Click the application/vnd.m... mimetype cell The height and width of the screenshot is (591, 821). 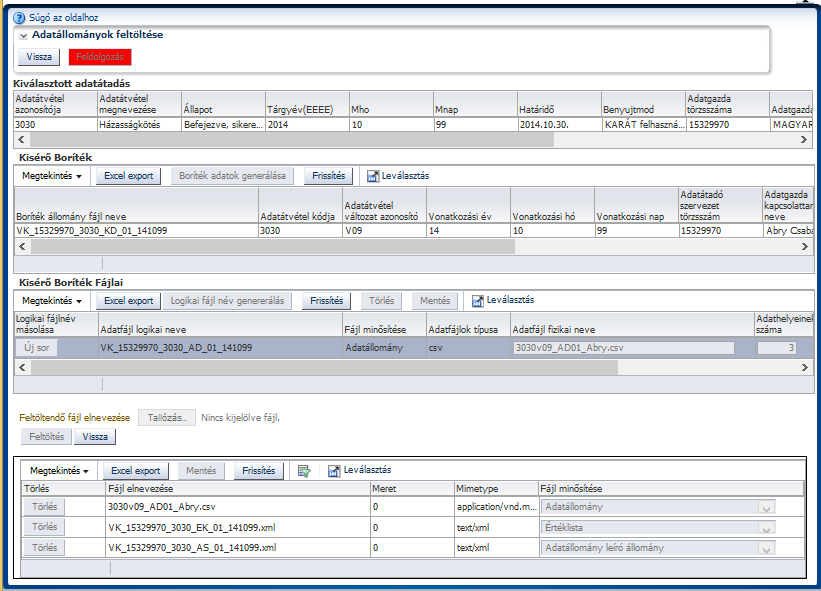point(496,507)
